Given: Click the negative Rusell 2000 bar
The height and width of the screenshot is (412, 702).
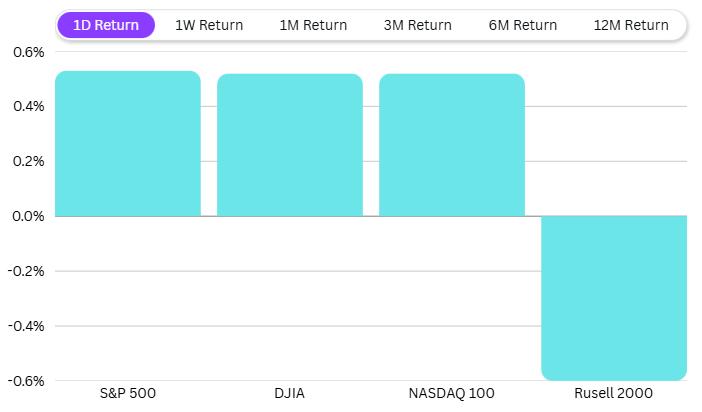Looking at the screenshot, I should [614, 297].
